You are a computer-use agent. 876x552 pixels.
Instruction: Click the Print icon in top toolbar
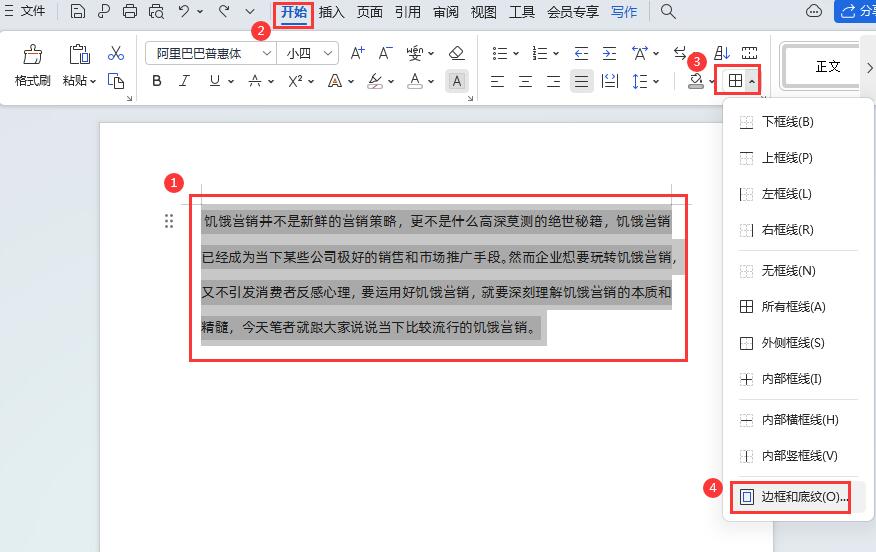coord(130,11)
